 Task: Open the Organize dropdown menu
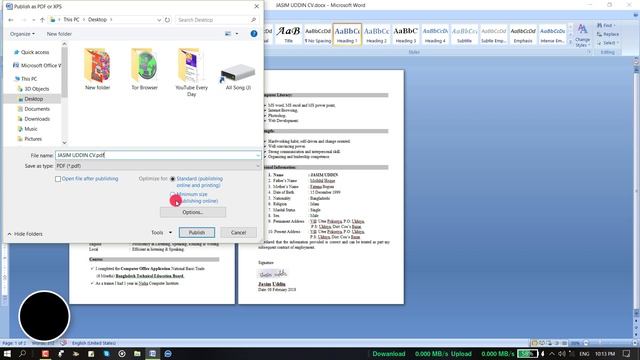[x=22, y=34]
